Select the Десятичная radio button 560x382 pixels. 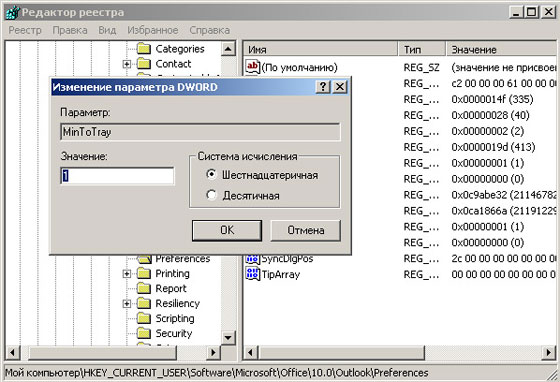pos(211,195)
